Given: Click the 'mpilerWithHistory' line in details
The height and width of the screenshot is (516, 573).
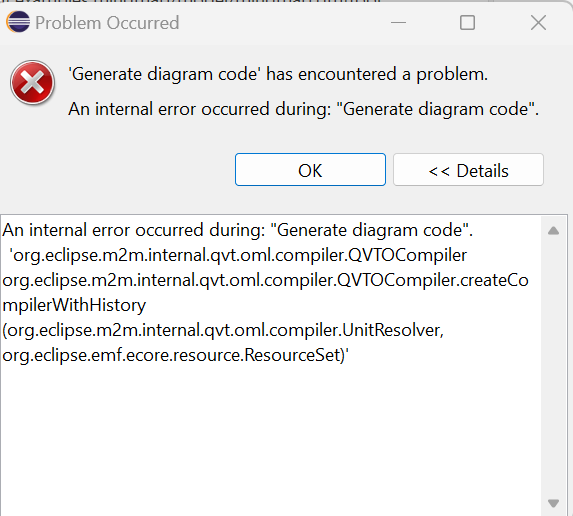Looking at the screenshot, I should 74,305.
